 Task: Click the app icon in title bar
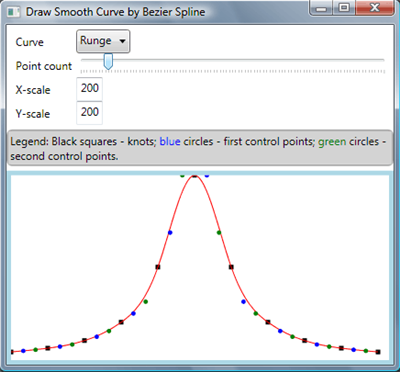coord(13,12)
